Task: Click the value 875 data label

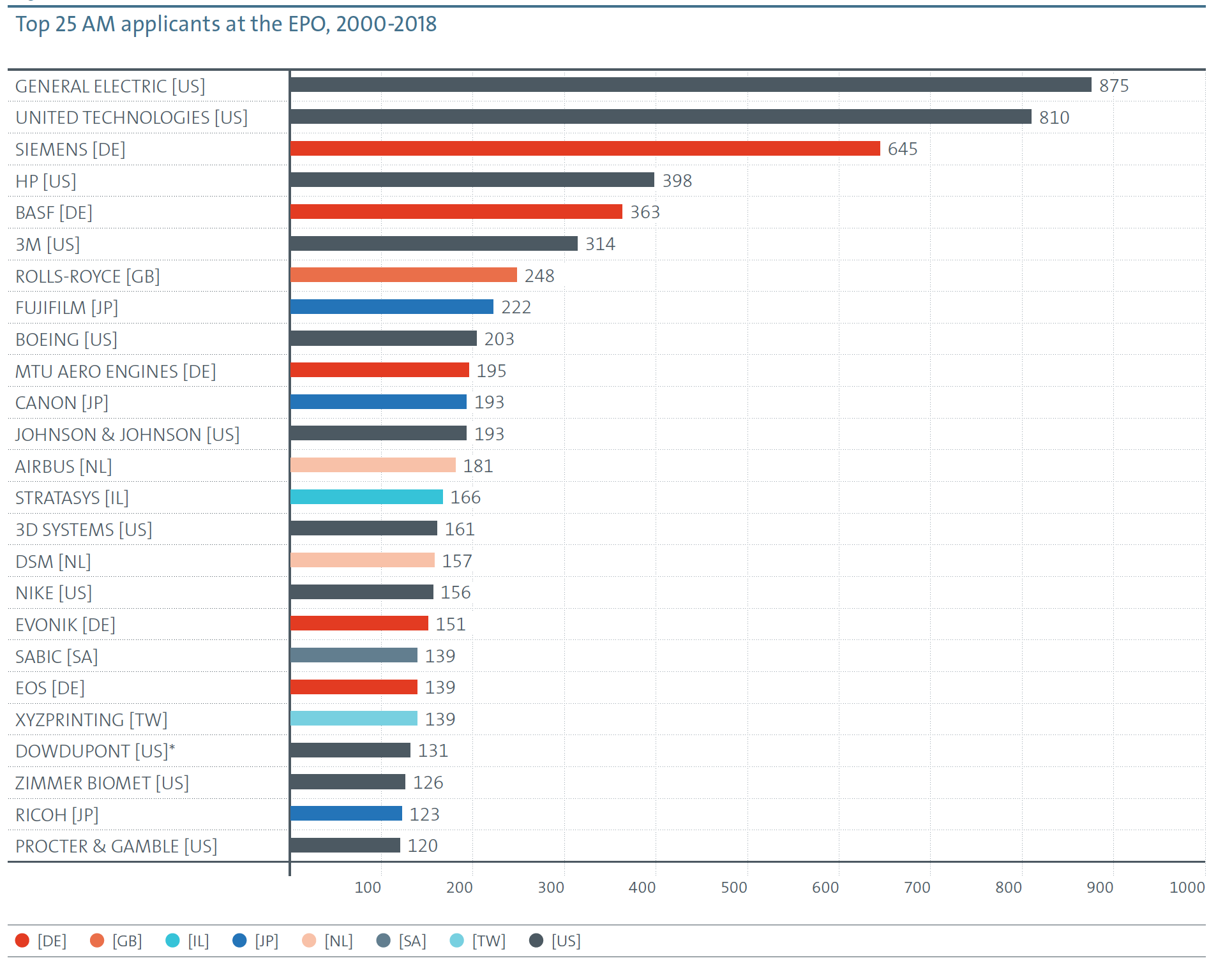Action: [1114, 86]
